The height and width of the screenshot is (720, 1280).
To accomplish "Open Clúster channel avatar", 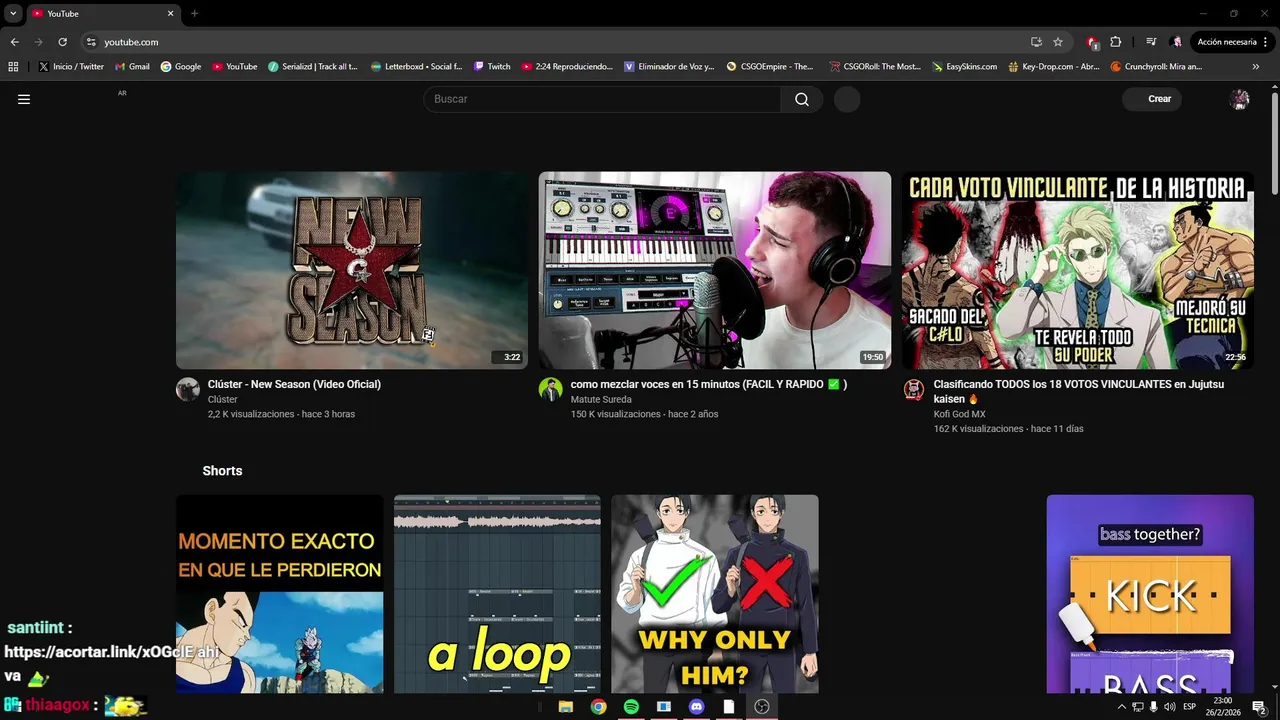I will [188, 390].
